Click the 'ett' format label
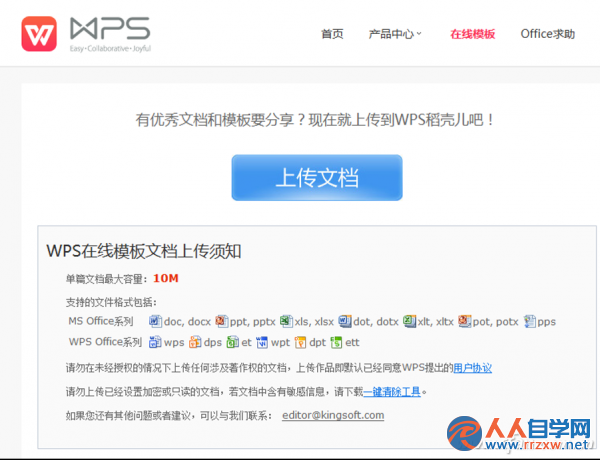Image resolution: width=600 pixels, height=460 pixels. click(352, 343)
